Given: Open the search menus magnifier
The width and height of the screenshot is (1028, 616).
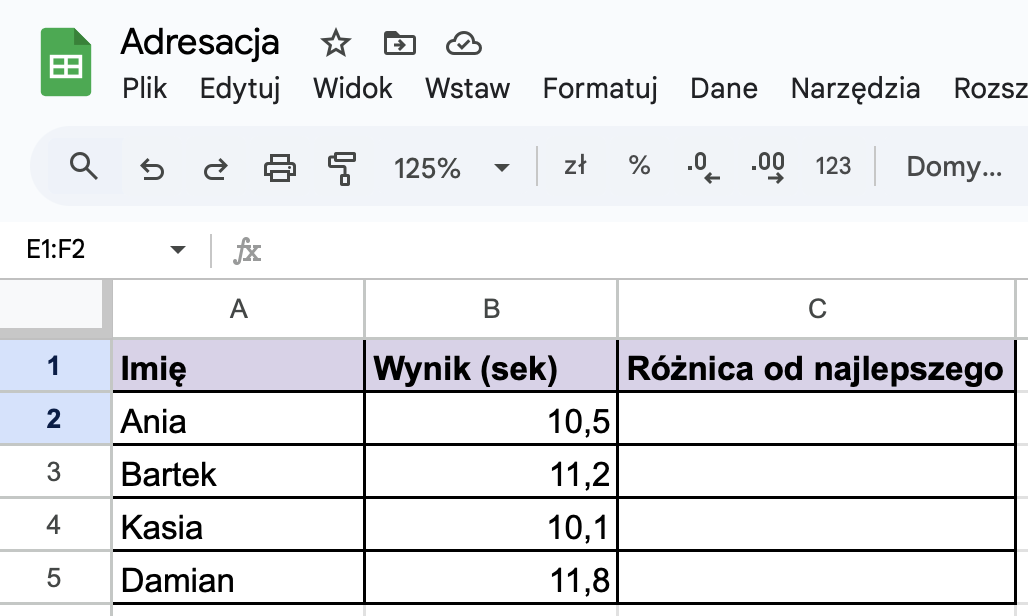Looking at the screenshot, I should click(84, 166).
